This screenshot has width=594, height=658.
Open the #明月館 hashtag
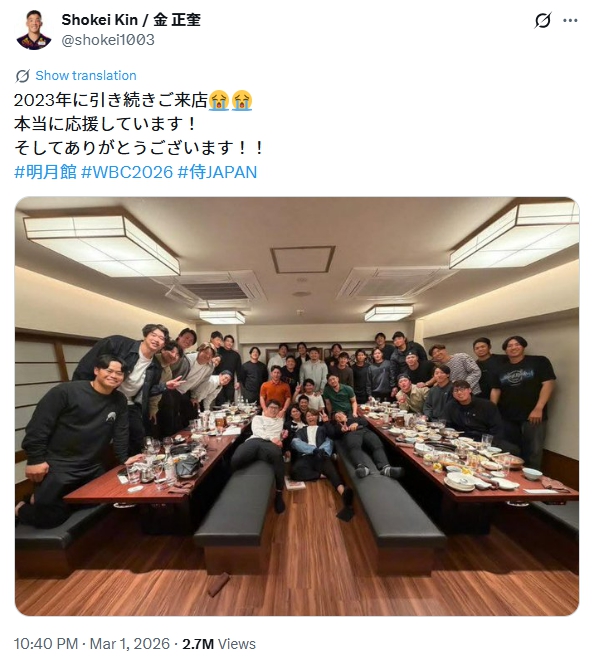coord(45,172)
